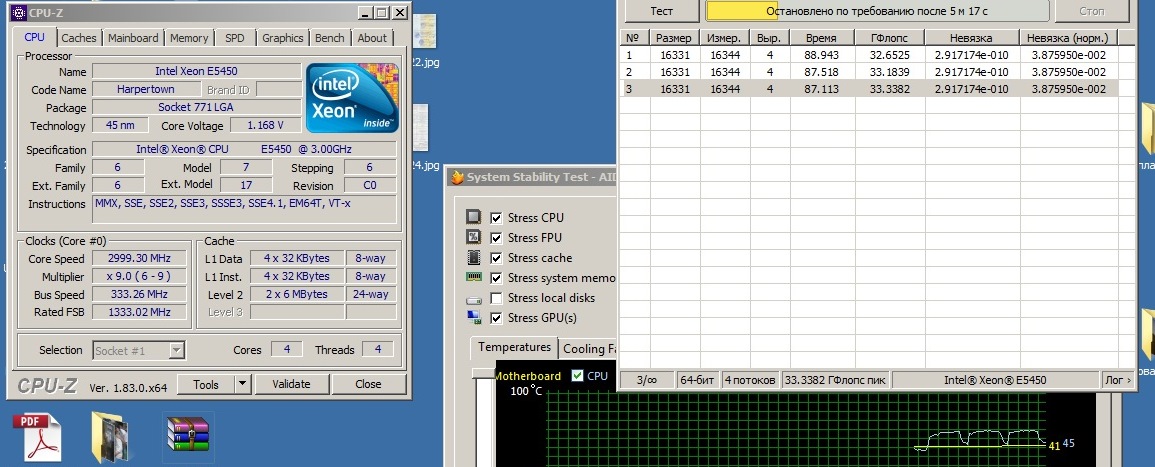Click the Name field Intel Xeon E5450
This screenshot has height=467, width=1155.
197,71
